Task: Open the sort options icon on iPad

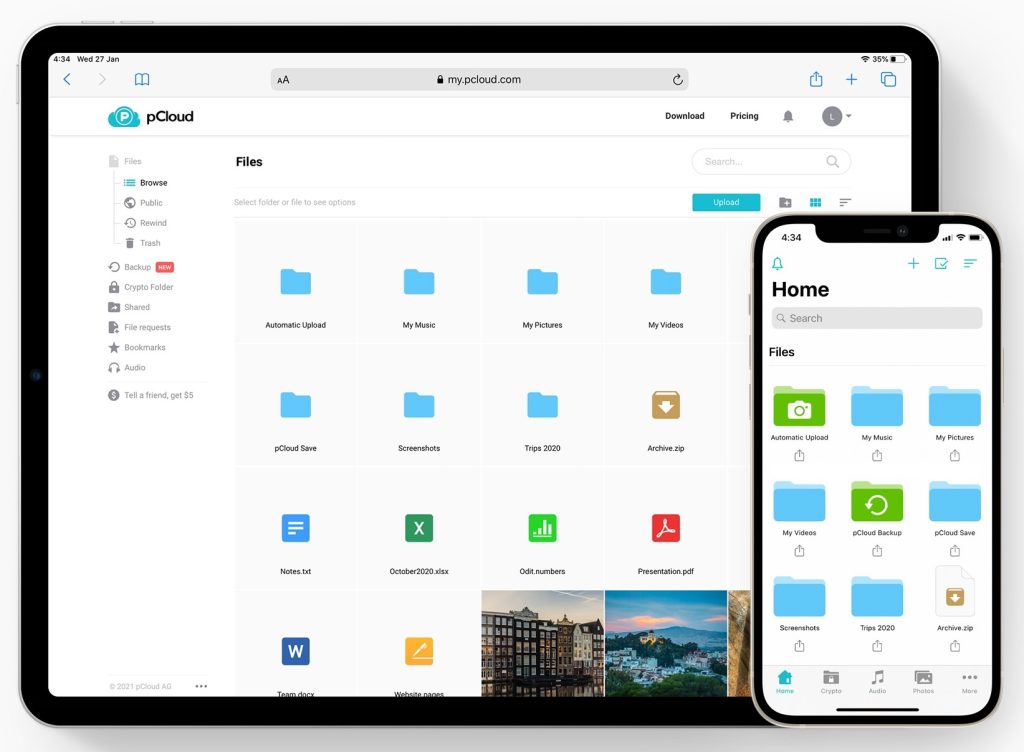Action: coord(845,202)
